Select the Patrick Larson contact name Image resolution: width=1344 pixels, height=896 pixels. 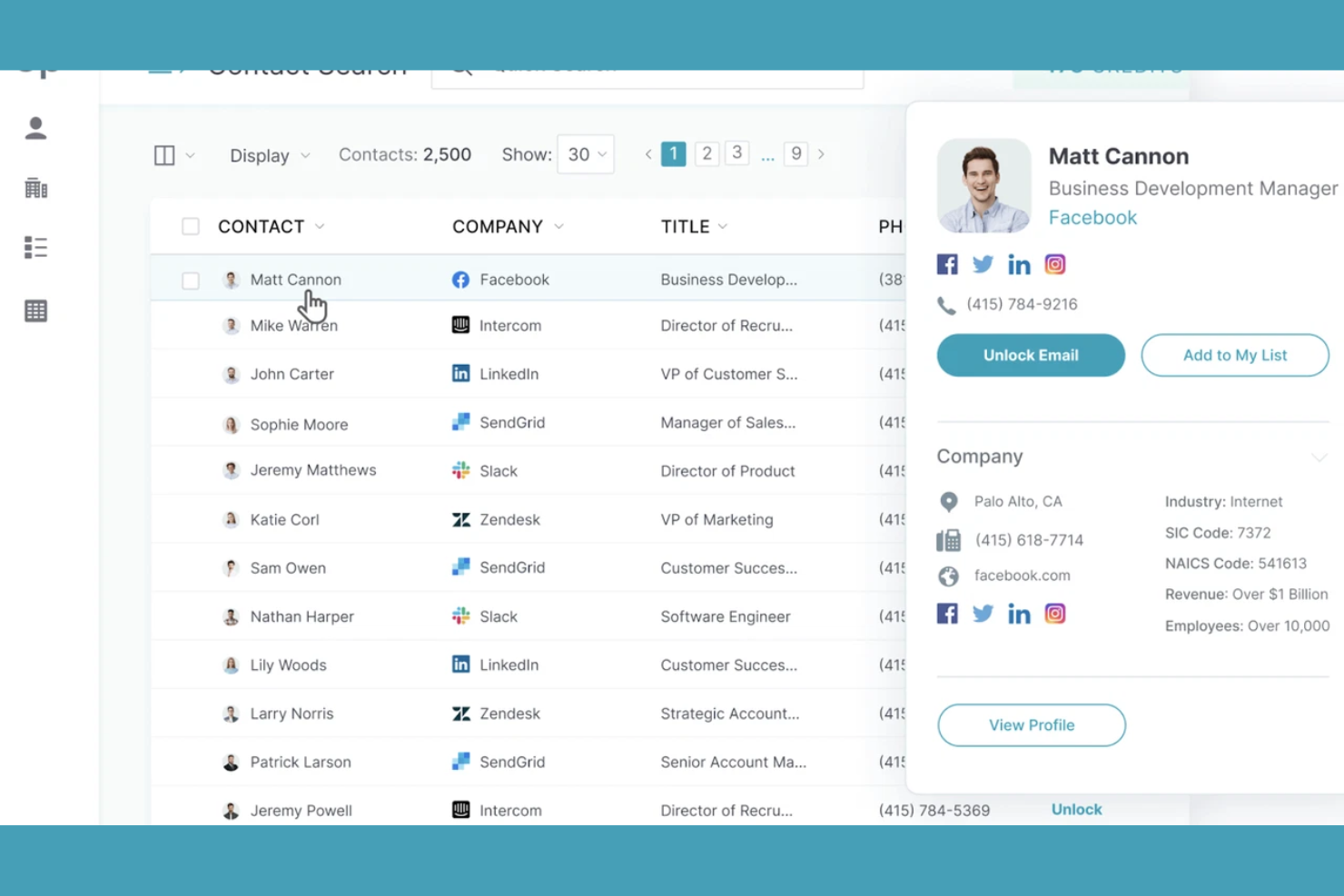pos(301,762)
